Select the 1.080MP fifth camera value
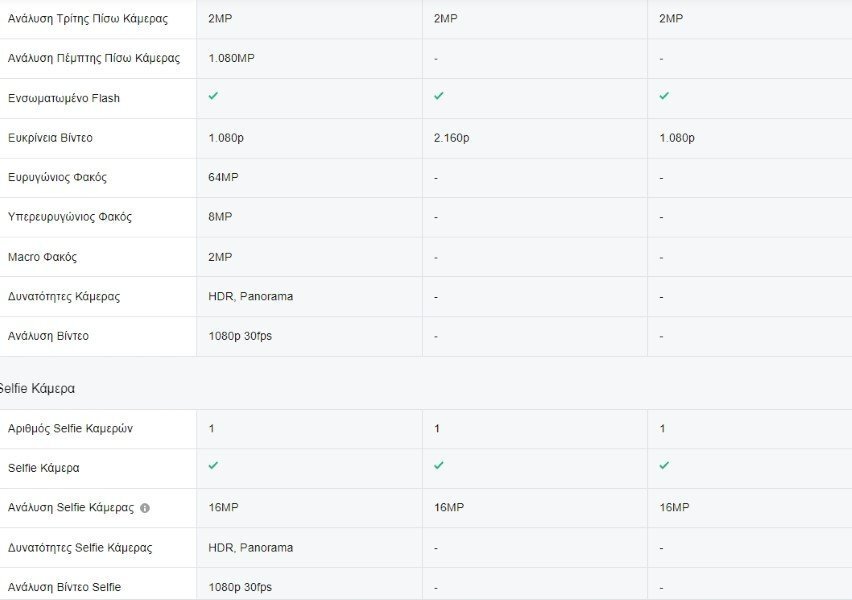This screenshot has height=600, width=852. tap(231, 58)
